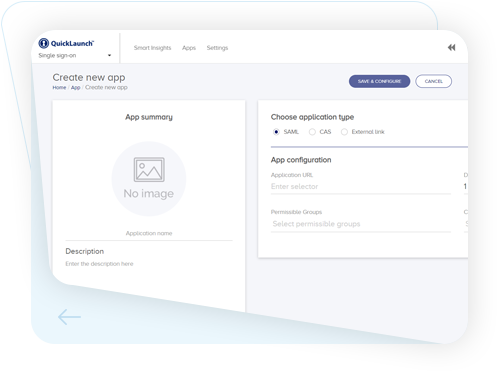Click the Choose application type heading
The width and height of the screenshot is (497, 372).
tap(312, 117)
